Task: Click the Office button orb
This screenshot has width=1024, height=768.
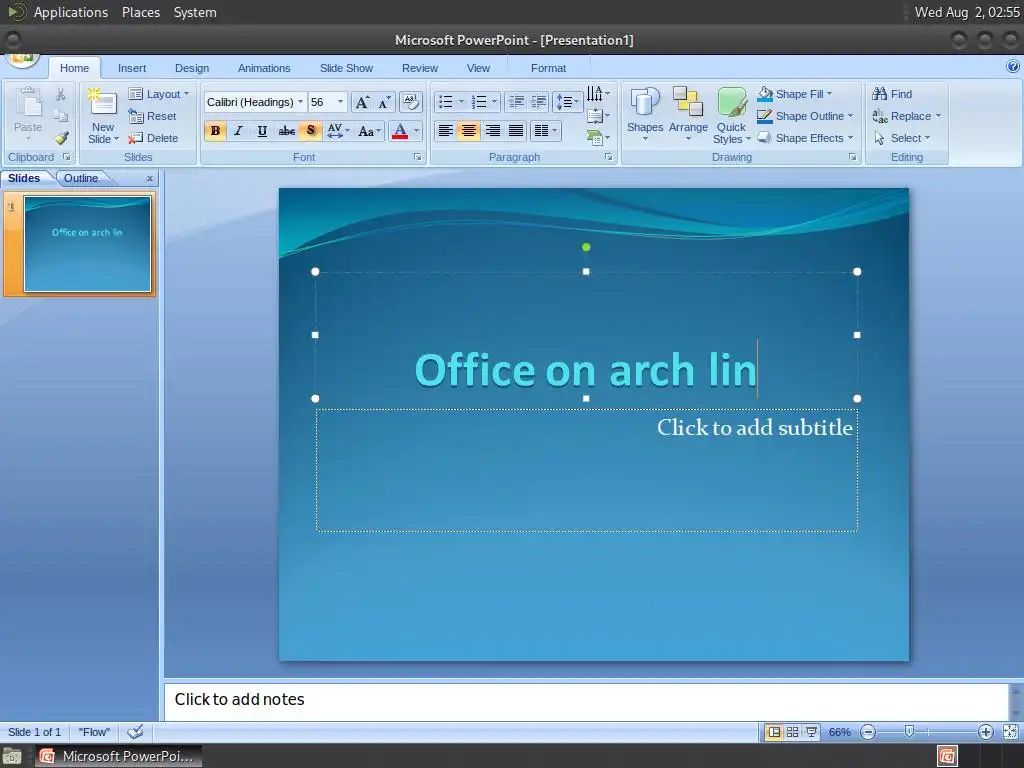Action: click(x=22, y=59)
